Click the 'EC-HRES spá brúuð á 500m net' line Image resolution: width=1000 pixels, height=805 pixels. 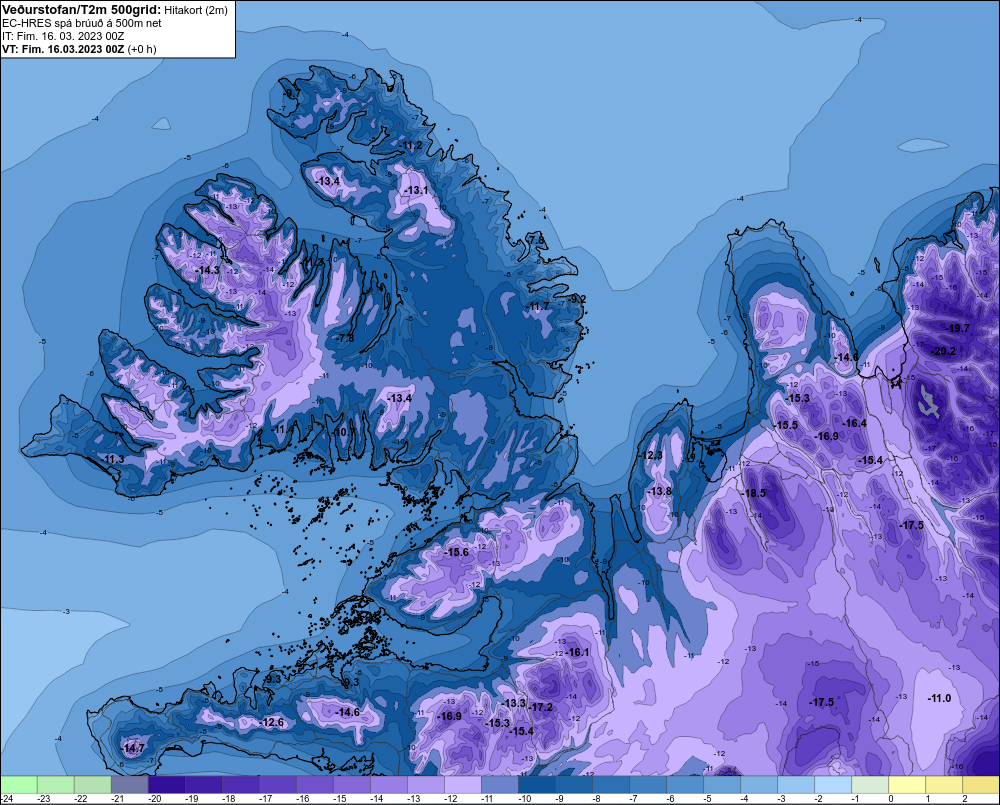82,23
